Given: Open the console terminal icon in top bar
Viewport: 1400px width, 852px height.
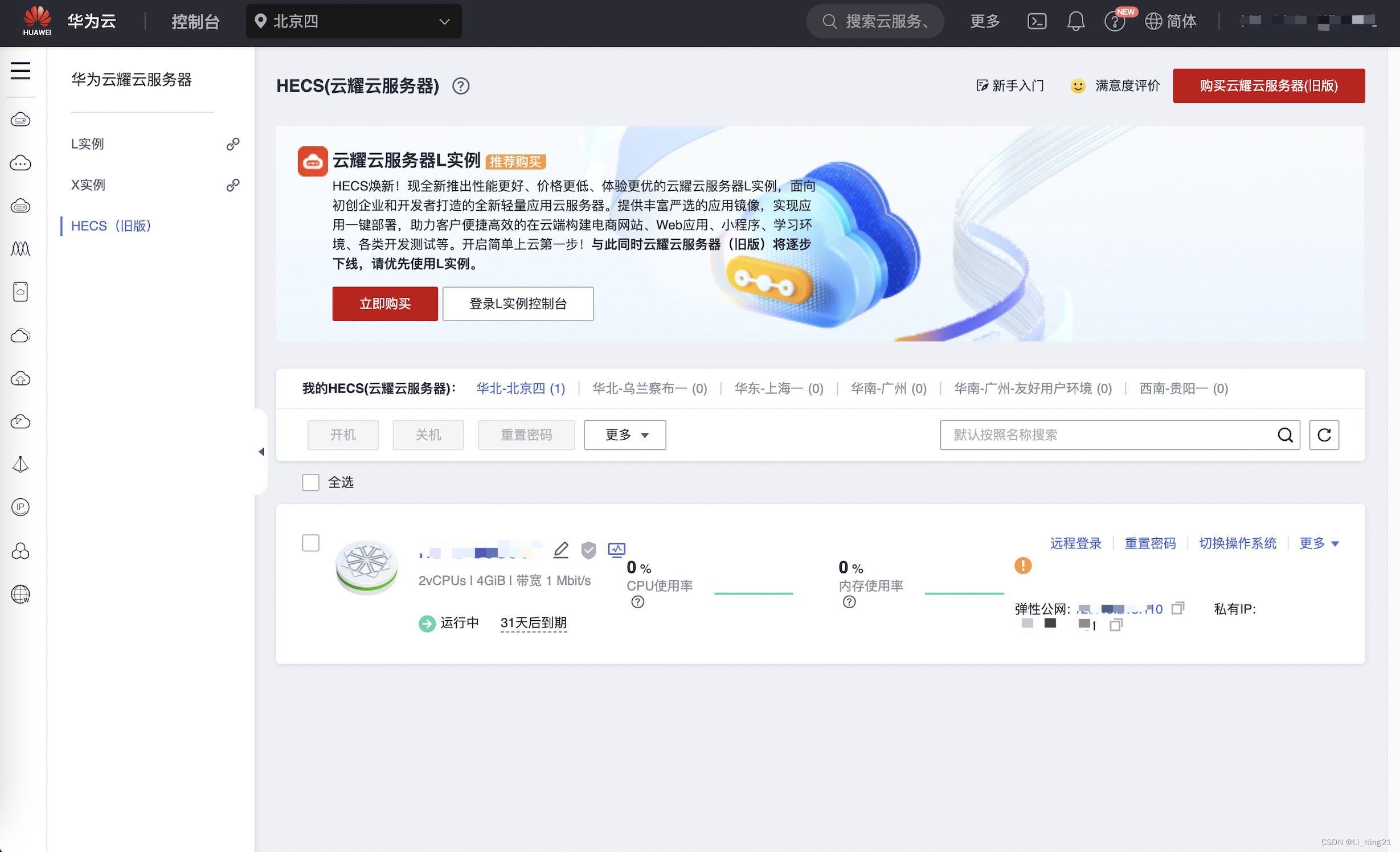Looking at the screenshot, I should [x=1037, y=21].
